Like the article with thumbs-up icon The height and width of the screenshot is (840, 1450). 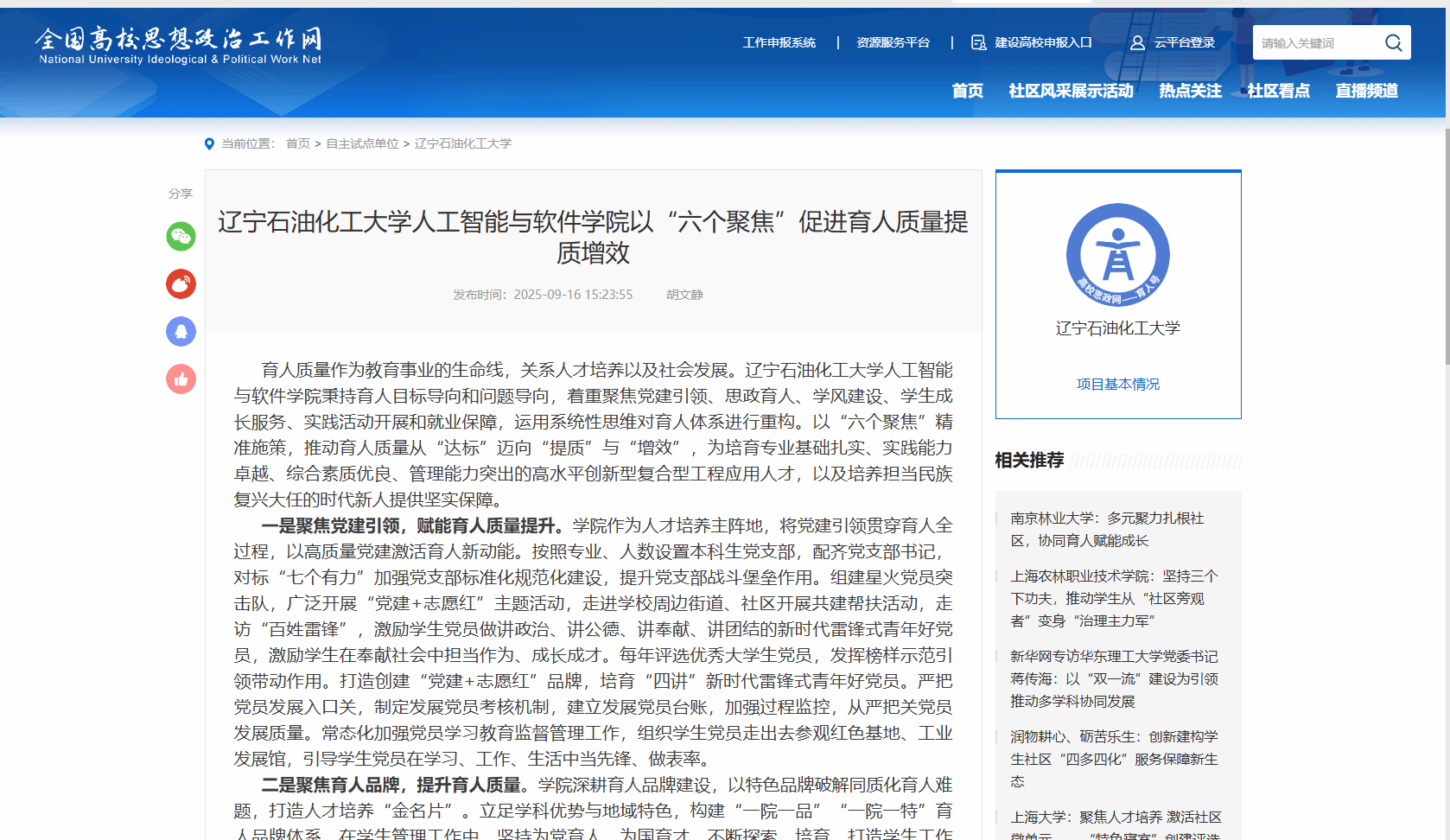[181, 379]
